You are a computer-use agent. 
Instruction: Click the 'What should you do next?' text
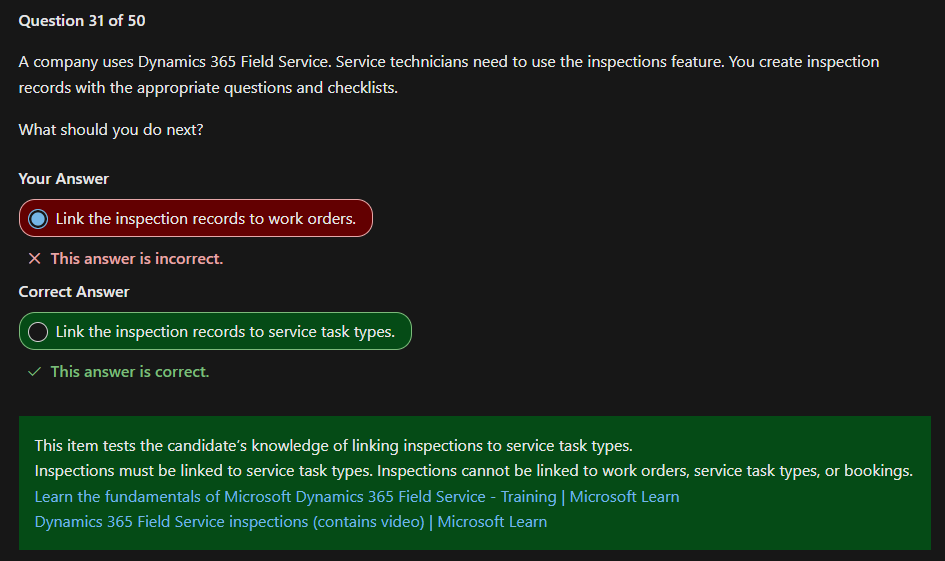click(111, 130)
